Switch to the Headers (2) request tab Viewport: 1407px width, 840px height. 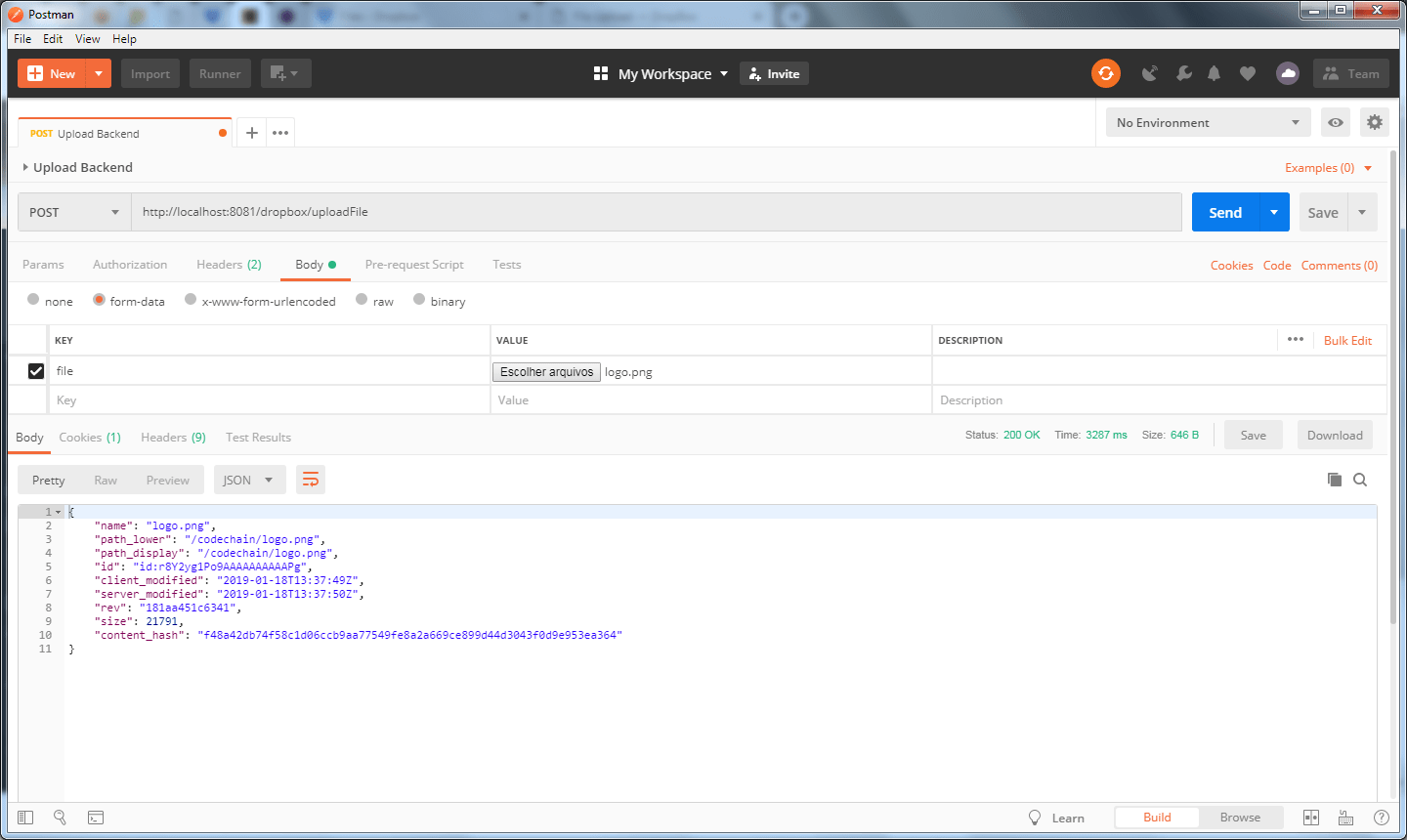point(229,265)
